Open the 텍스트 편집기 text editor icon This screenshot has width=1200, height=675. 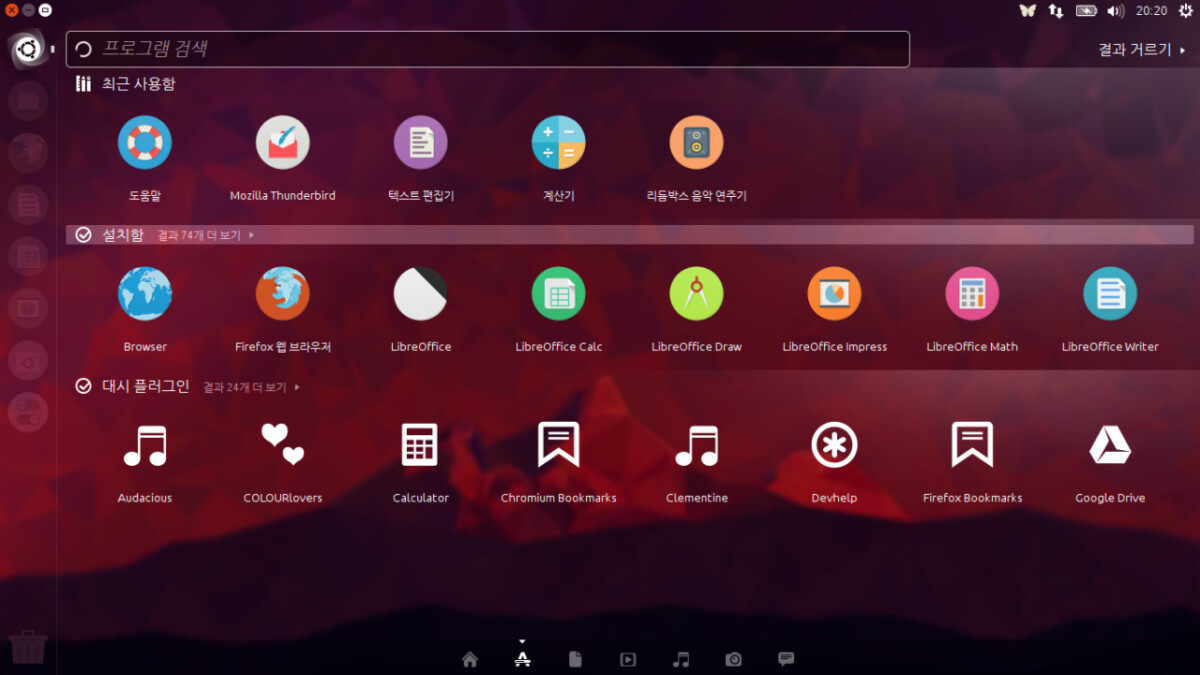[421, 143]
